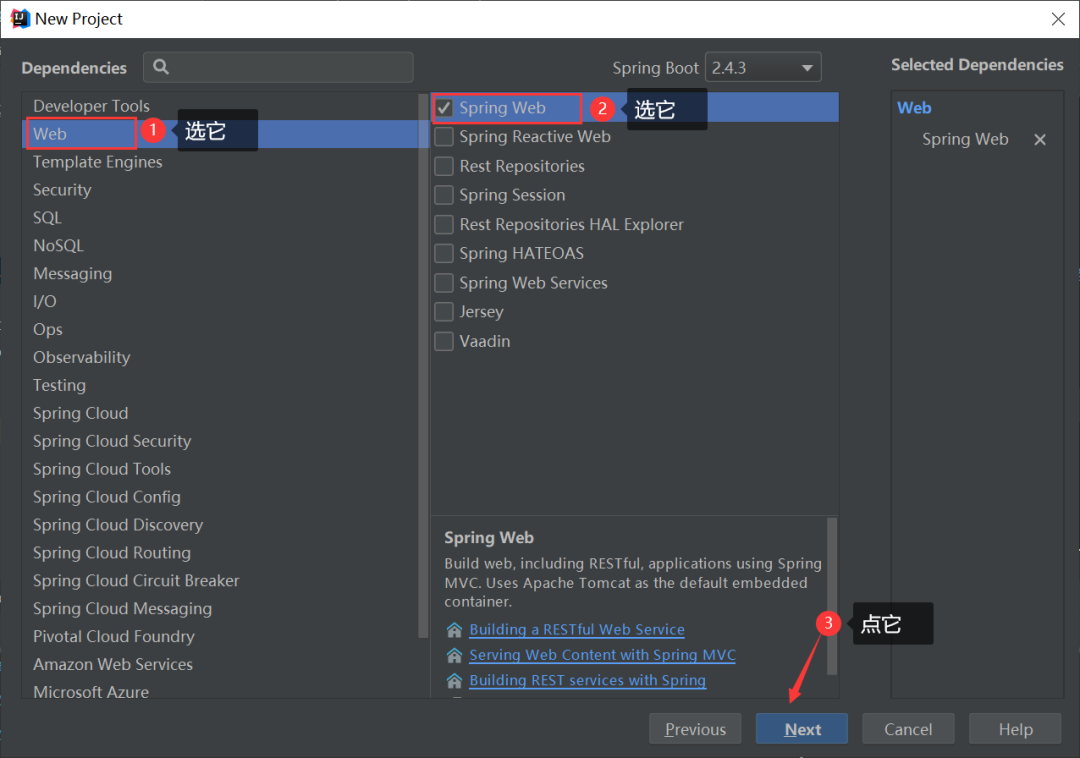Viewport: 1080px width, 758px height.
Task: Open the Spring Boot version dropdown
Action: pos(763,67)
